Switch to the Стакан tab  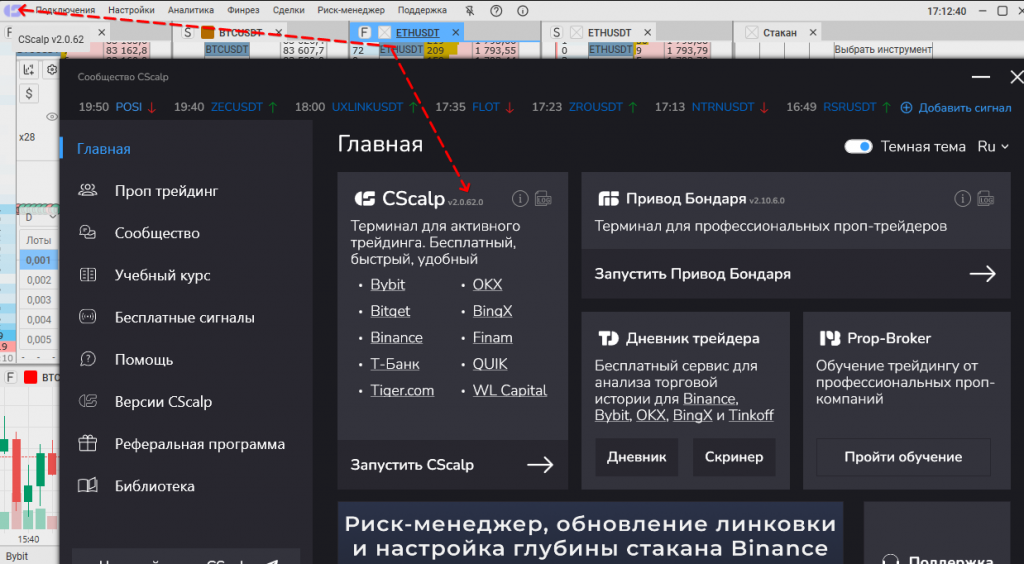coord(780,33)
